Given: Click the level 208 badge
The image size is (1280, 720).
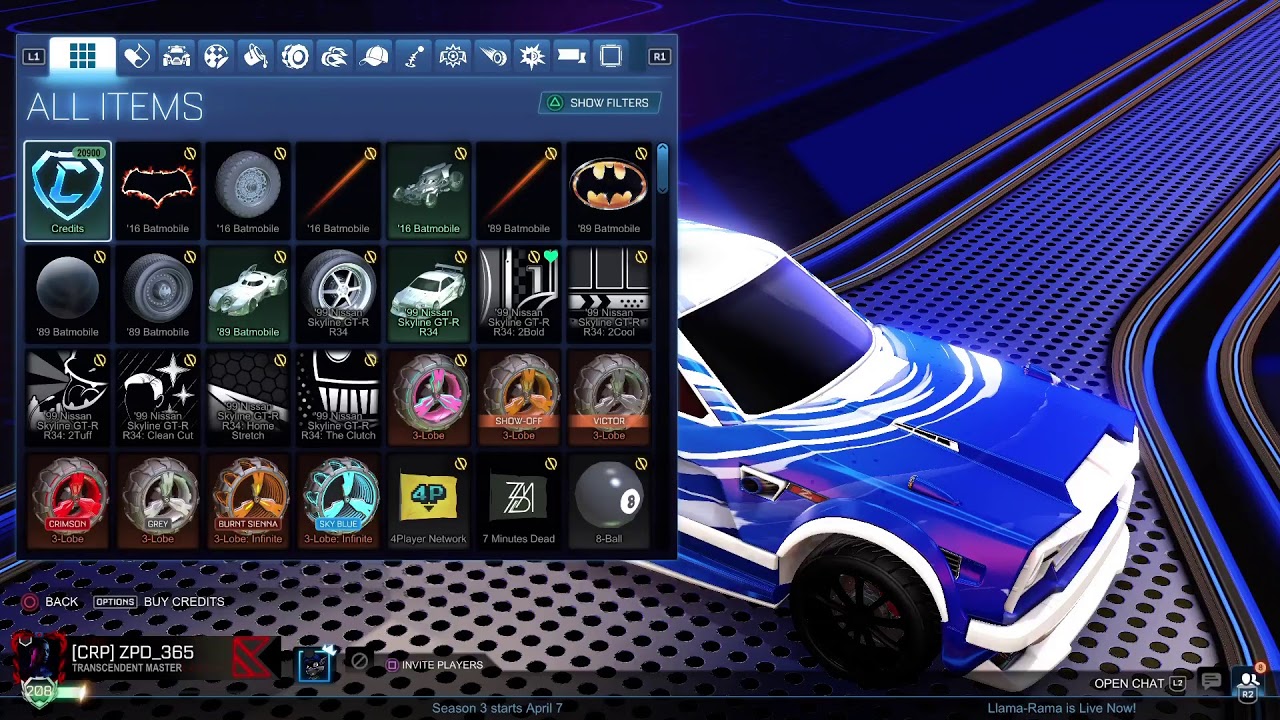Looking at the screenshot, I should pyautogui.click(x=39, y=692).
